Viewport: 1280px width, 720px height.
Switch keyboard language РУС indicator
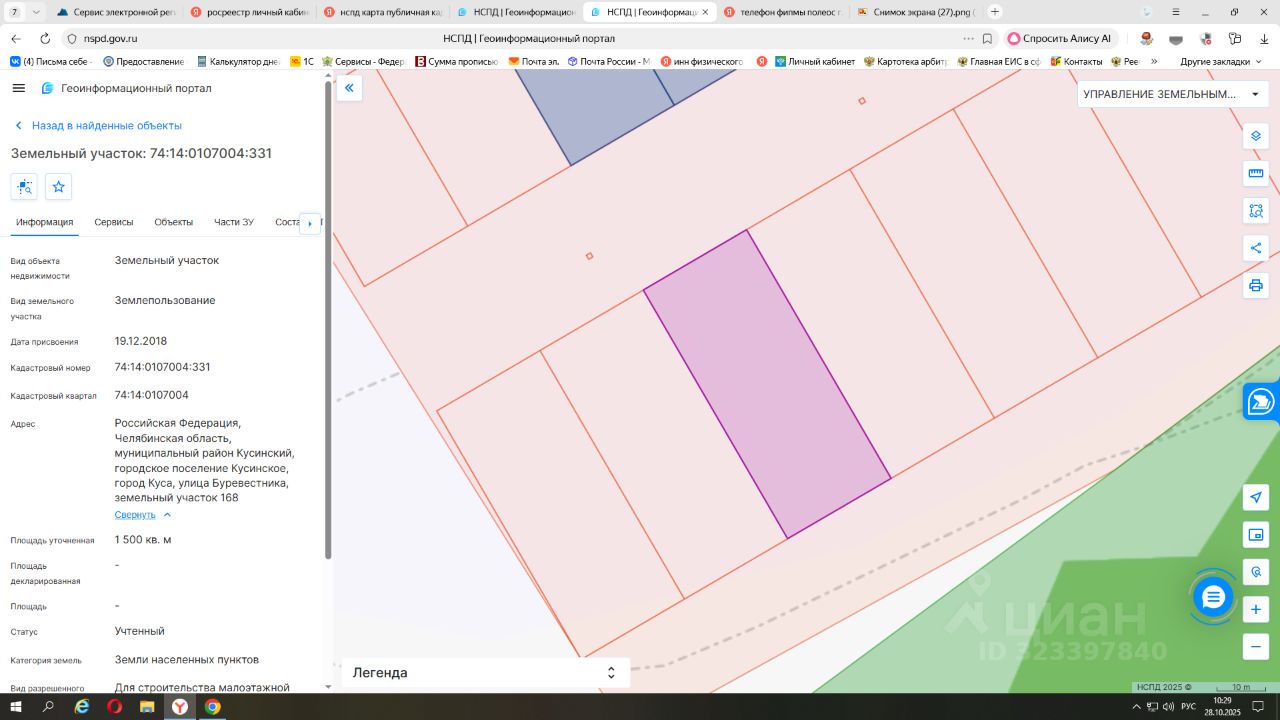click(1188, 707)
